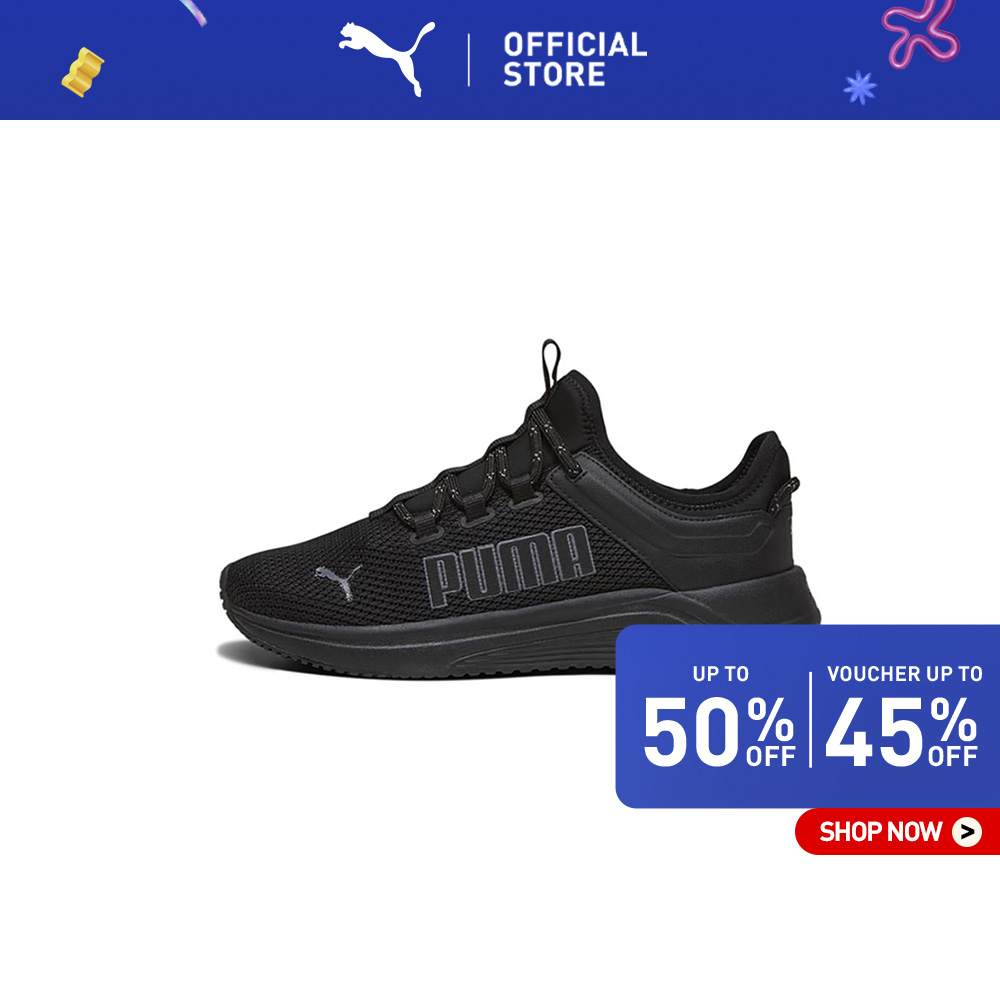Click the heel pull tab of the shoe
The width and height of the screenshot is (1000, 1000).
[x=784, y=495]
